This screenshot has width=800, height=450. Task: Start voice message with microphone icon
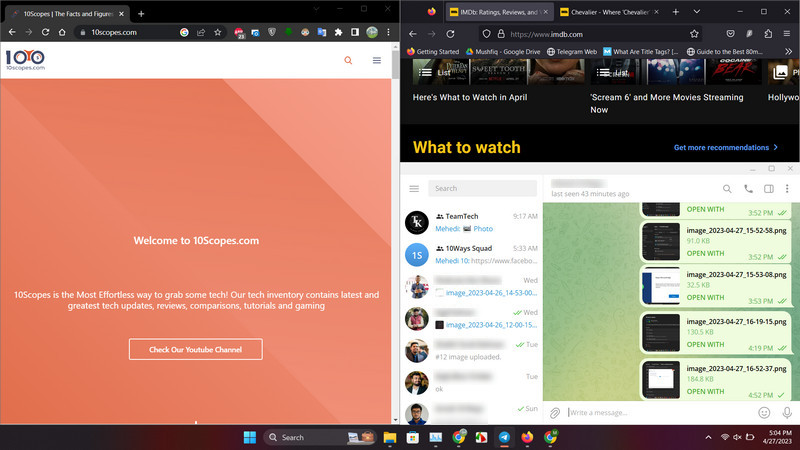click(787, 413)
